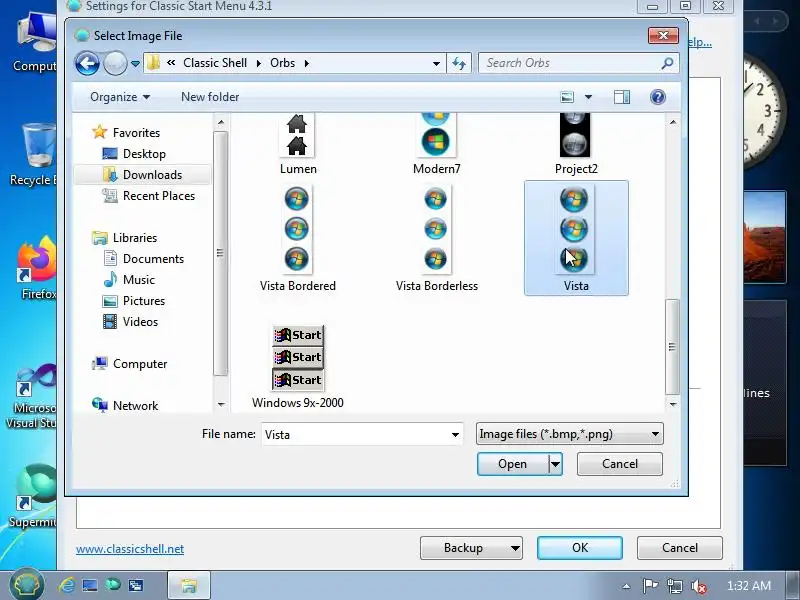Click the Action Center flag tray icon

click(x=650, y=586)
